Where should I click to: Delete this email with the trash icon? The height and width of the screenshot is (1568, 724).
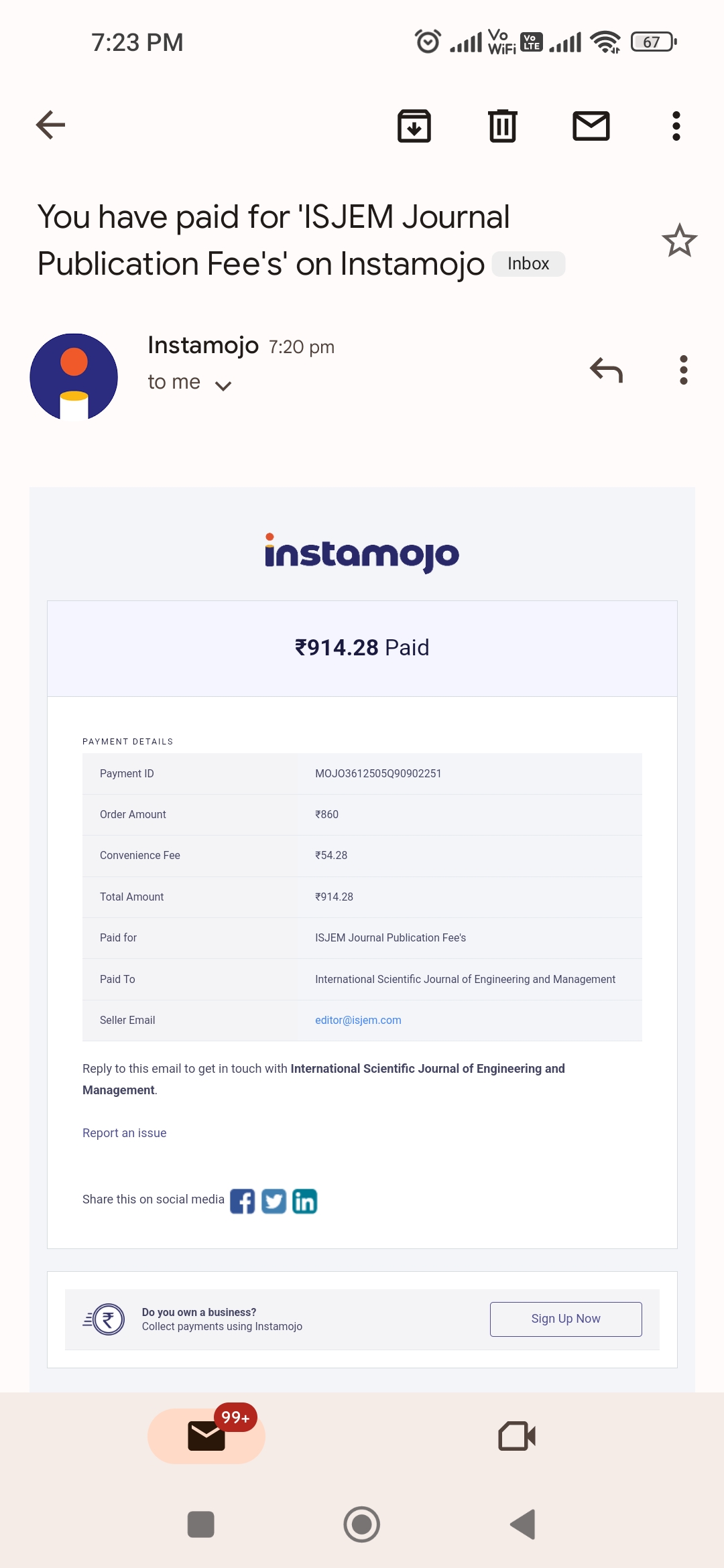[x=502, y=126]
